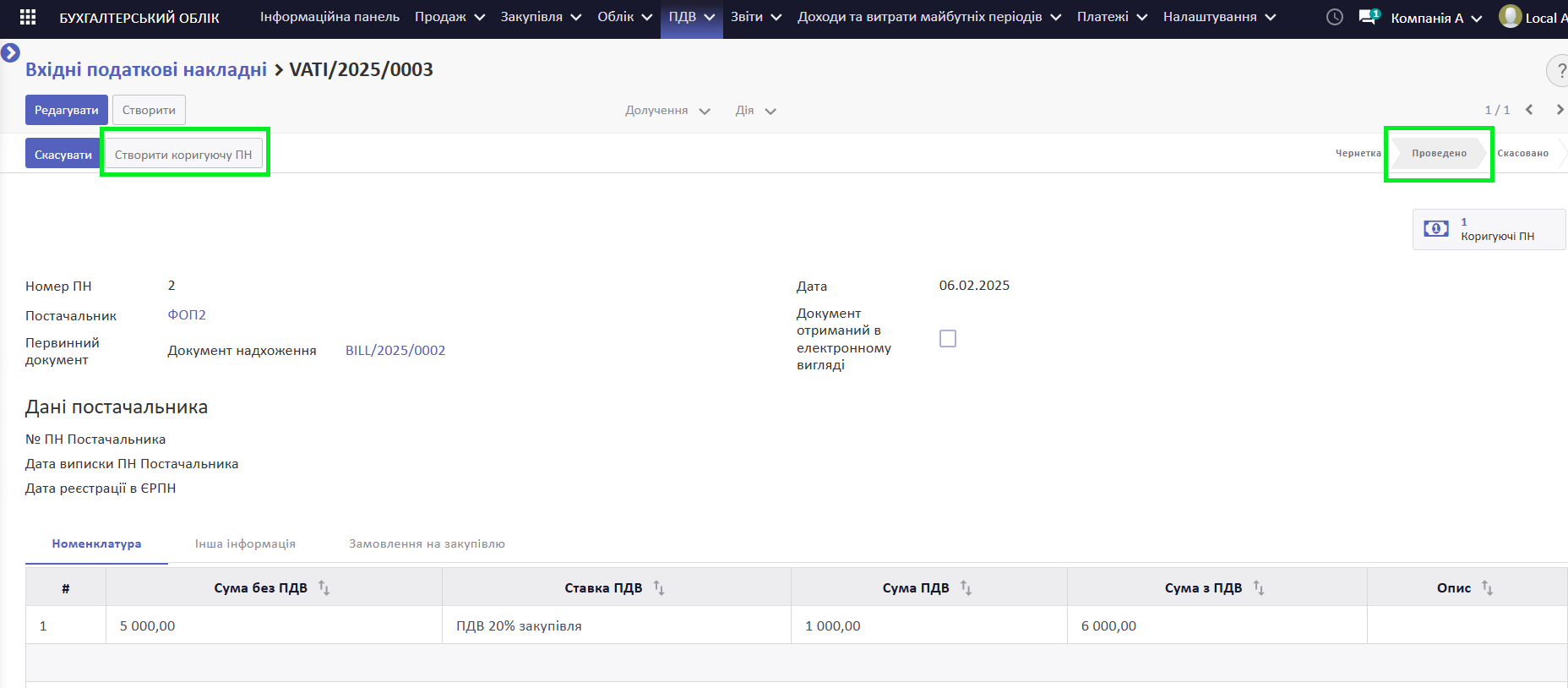Open supplier link ФОП2
Viewport: 1568px width, 688px height.
click(187, 314)
